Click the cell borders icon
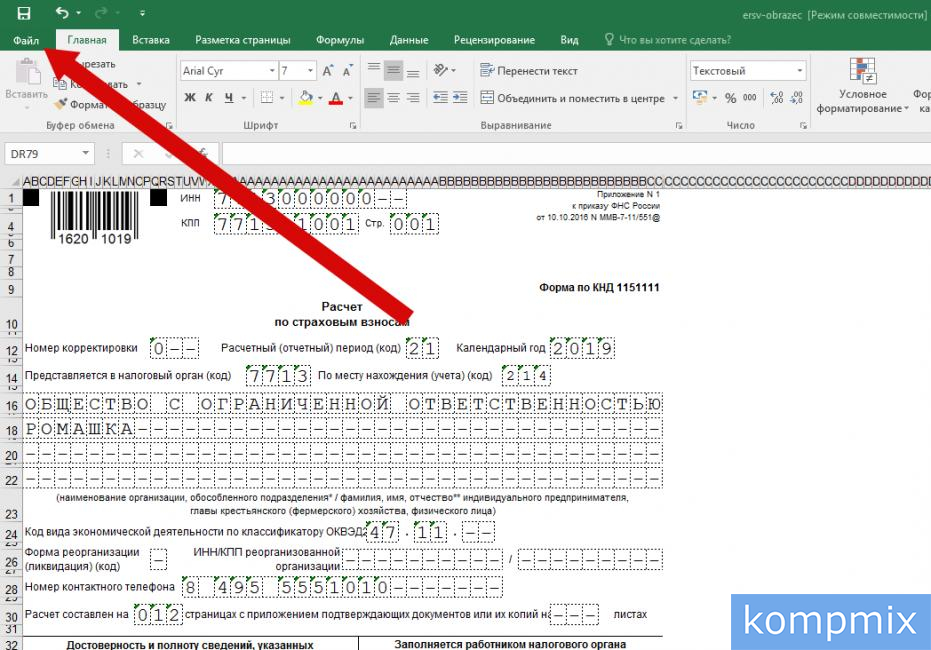Screen dimensions: 931x650 point(267,97)
